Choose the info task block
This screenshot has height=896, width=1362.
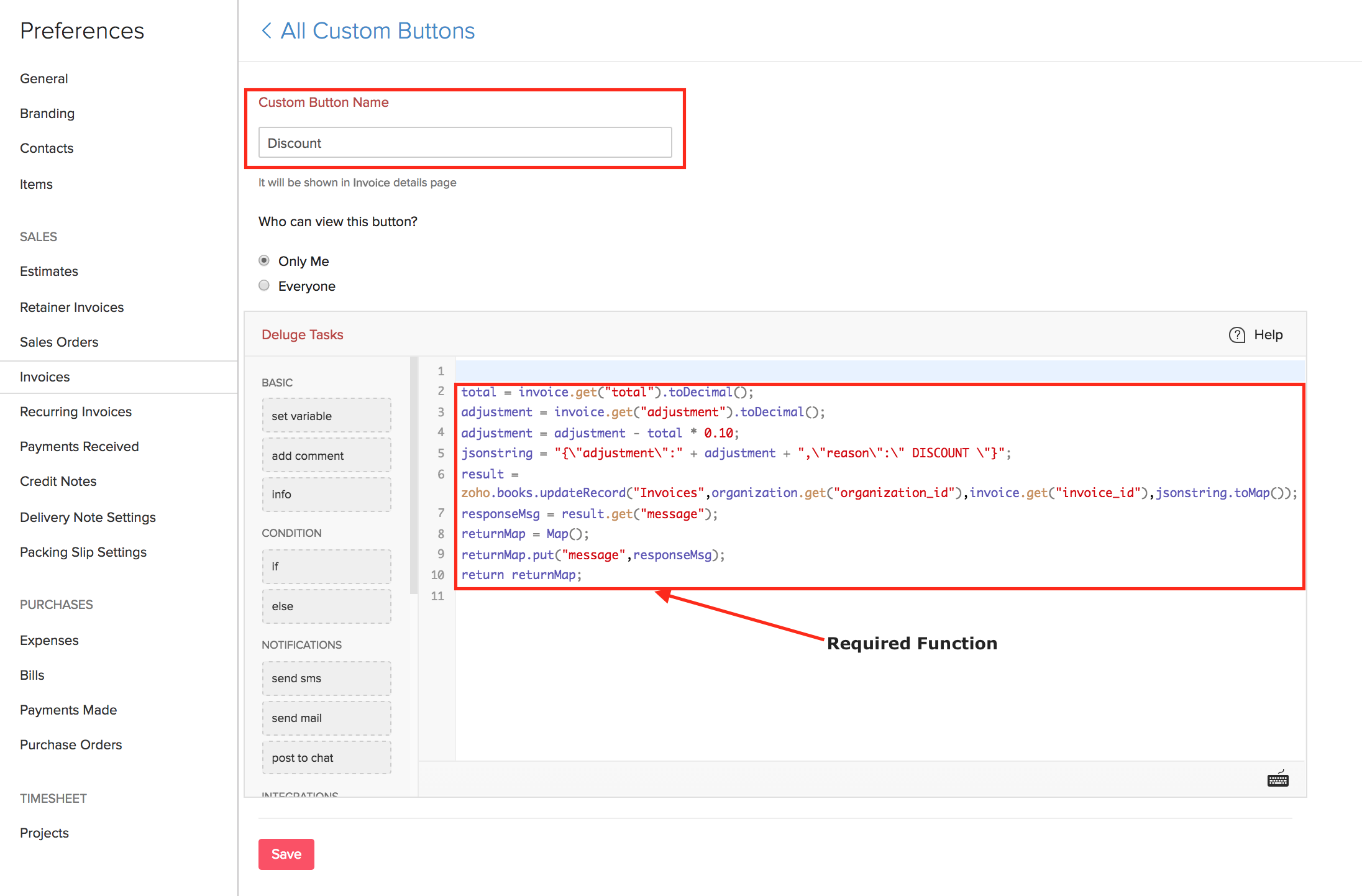point(326,494)
